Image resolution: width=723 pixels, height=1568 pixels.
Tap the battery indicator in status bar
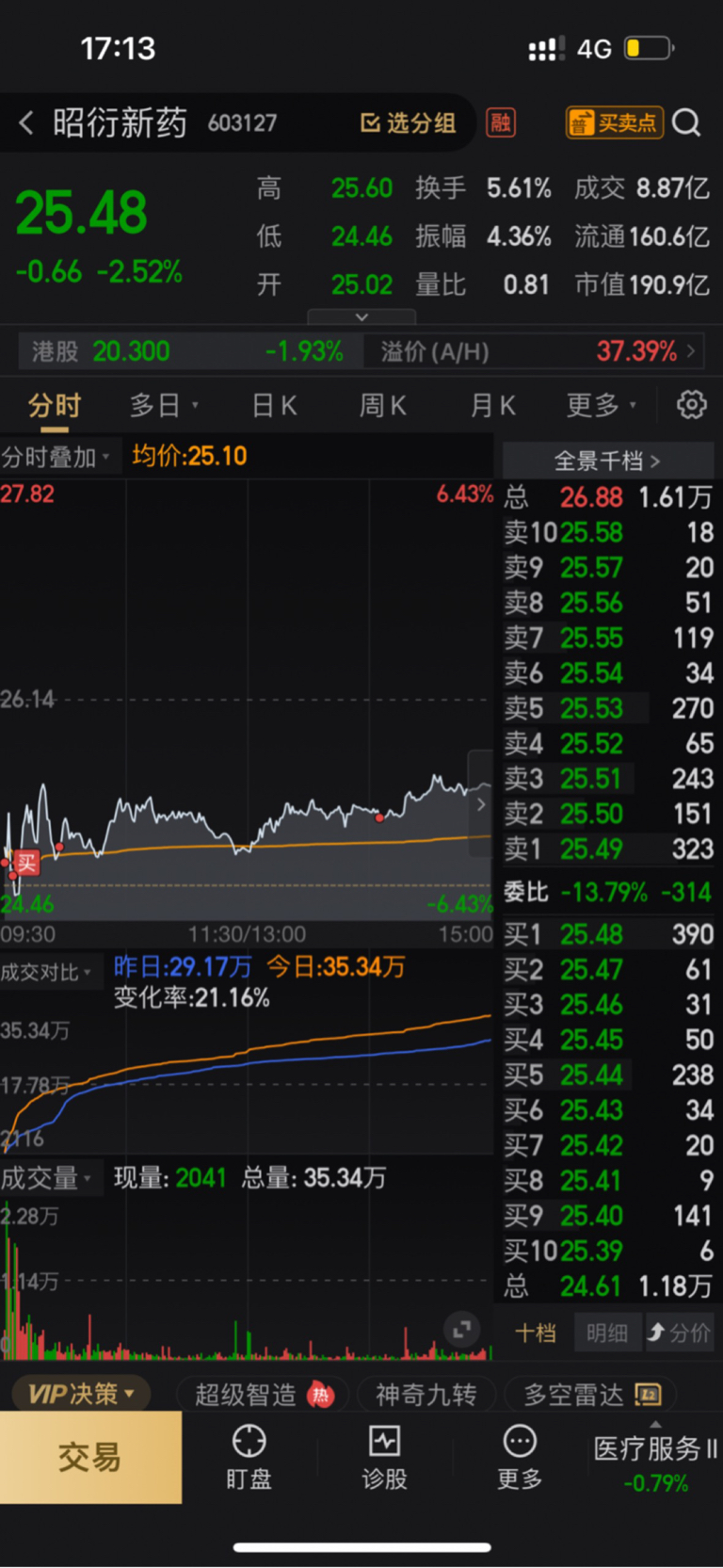click(650, 48)
